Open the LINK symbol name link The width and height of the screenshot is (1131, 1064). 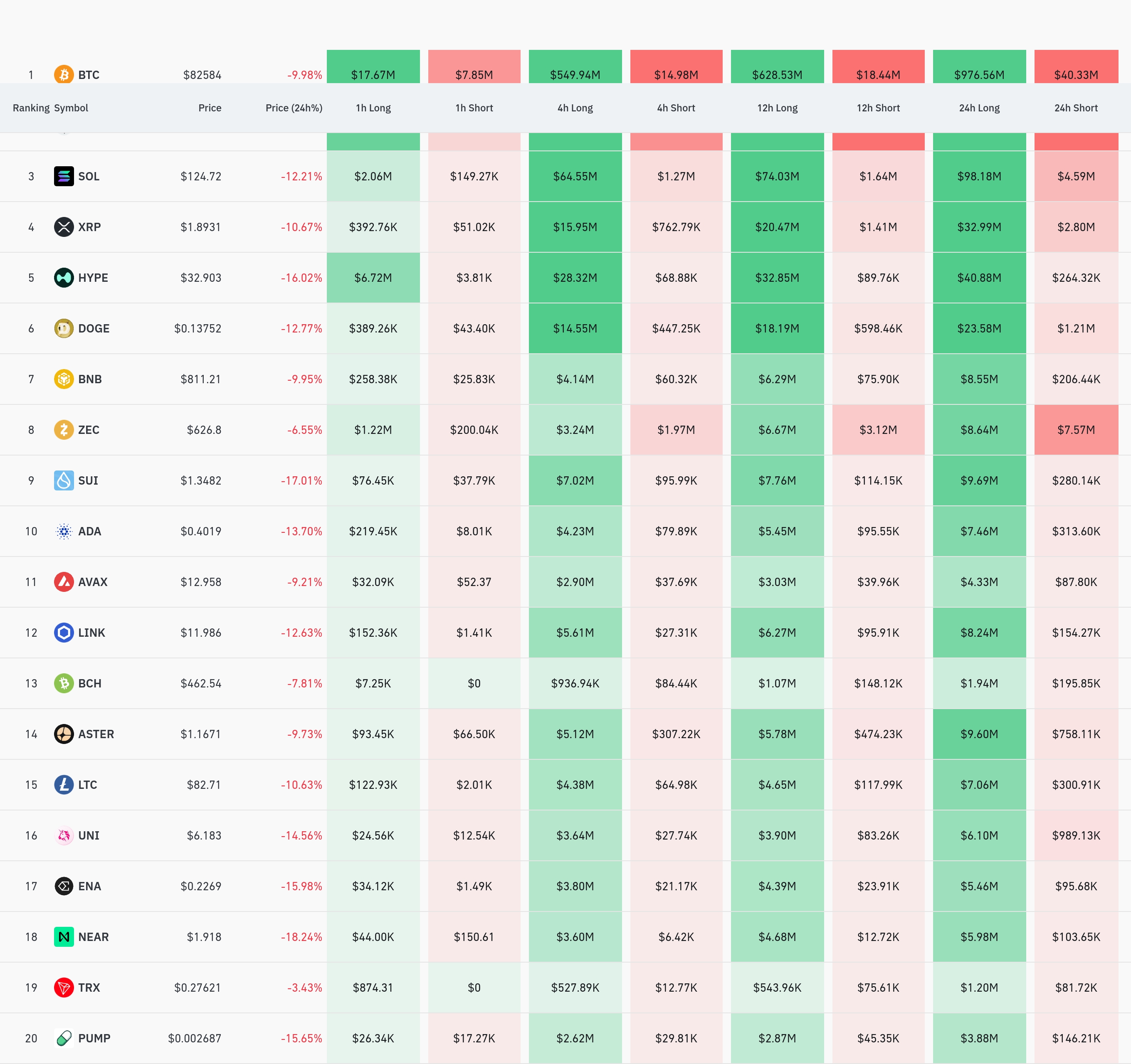tap(91, 632)
